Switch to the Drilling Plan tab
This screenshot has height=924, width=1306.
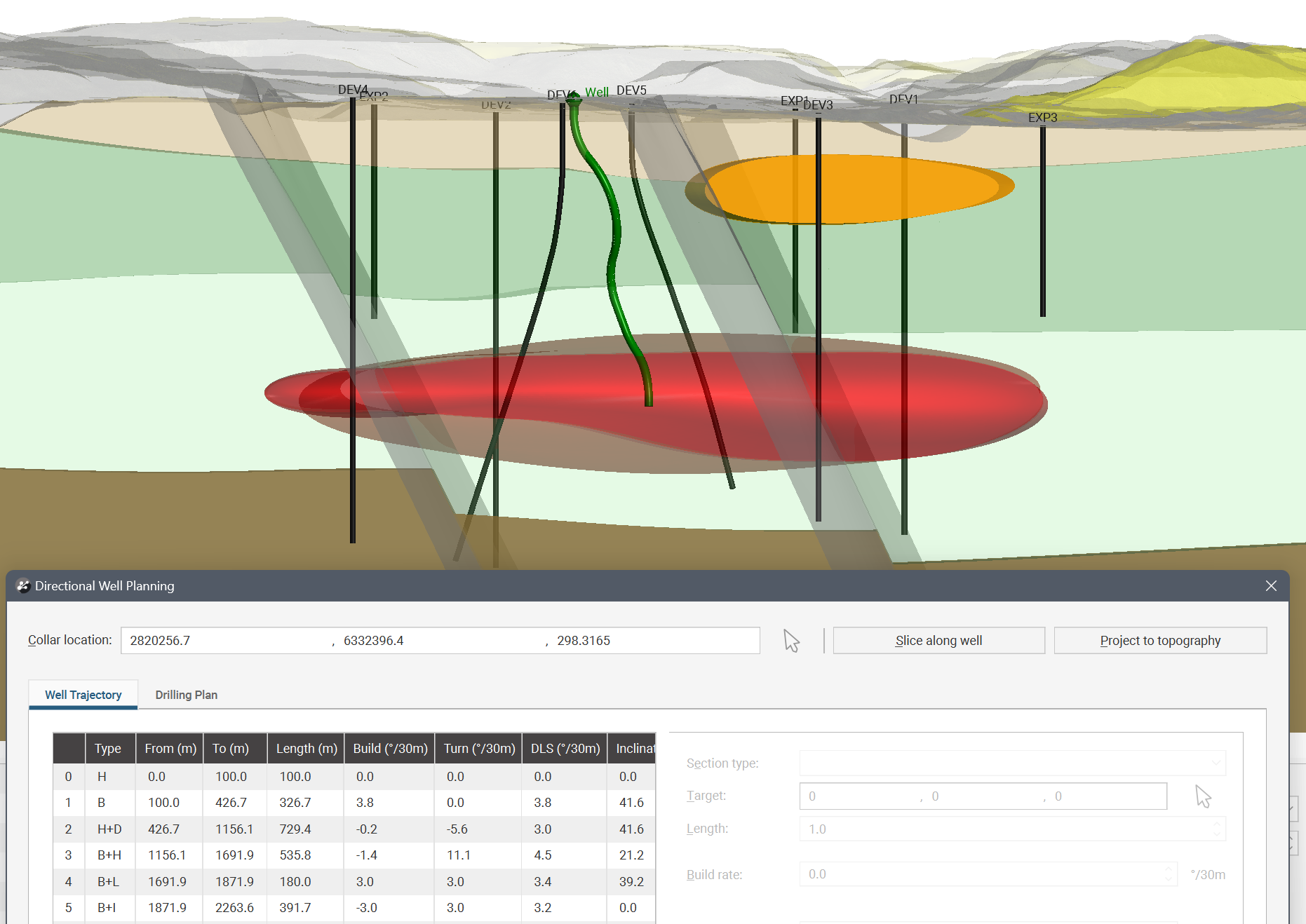(186, 695)
